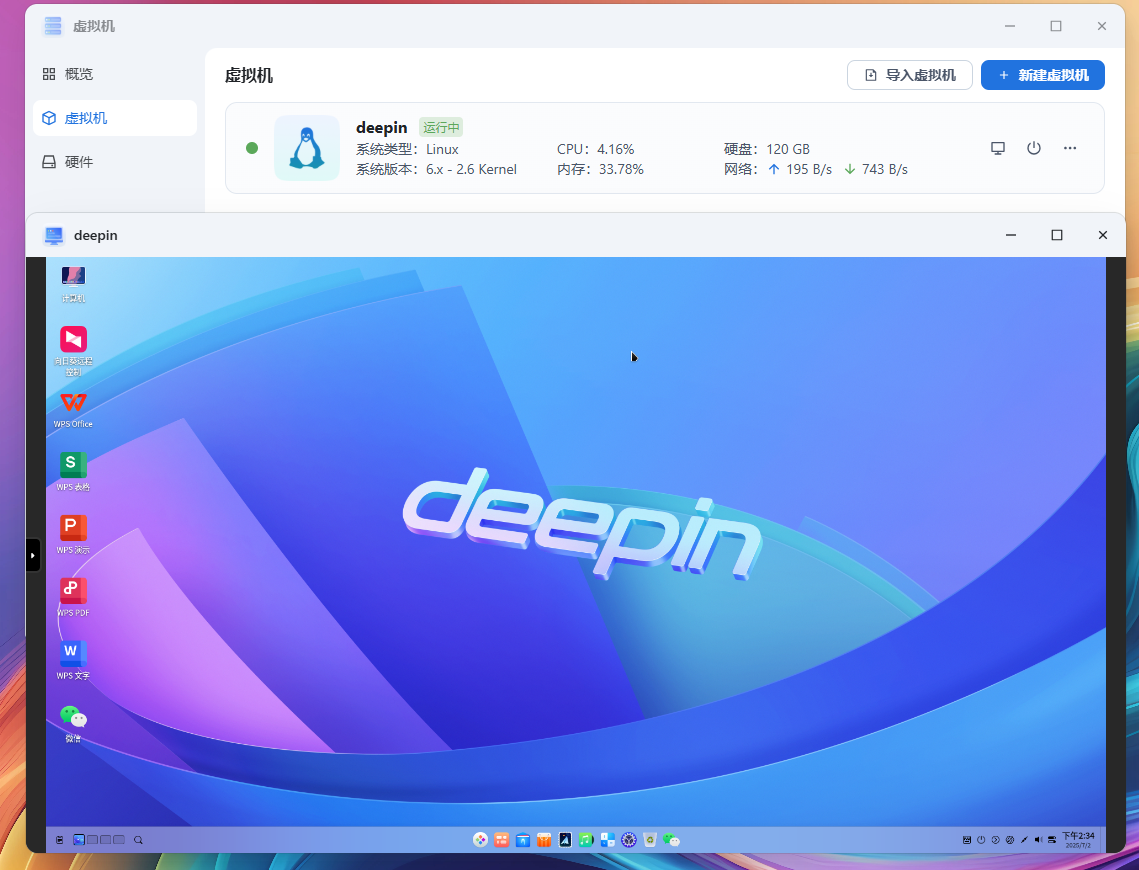
Task: Open WPS 演示 presentation desktop icon
Action: point(73,529)
